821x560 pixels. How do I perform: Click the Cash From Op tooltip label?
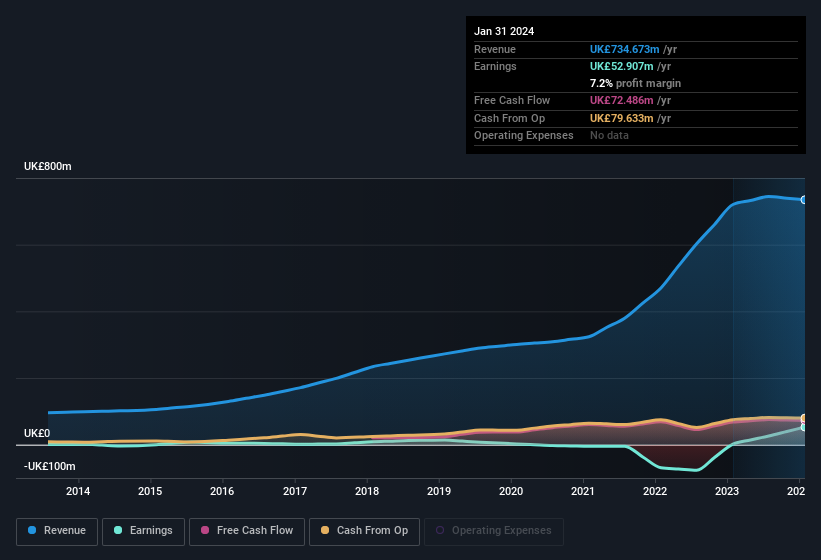pos(509,118)
